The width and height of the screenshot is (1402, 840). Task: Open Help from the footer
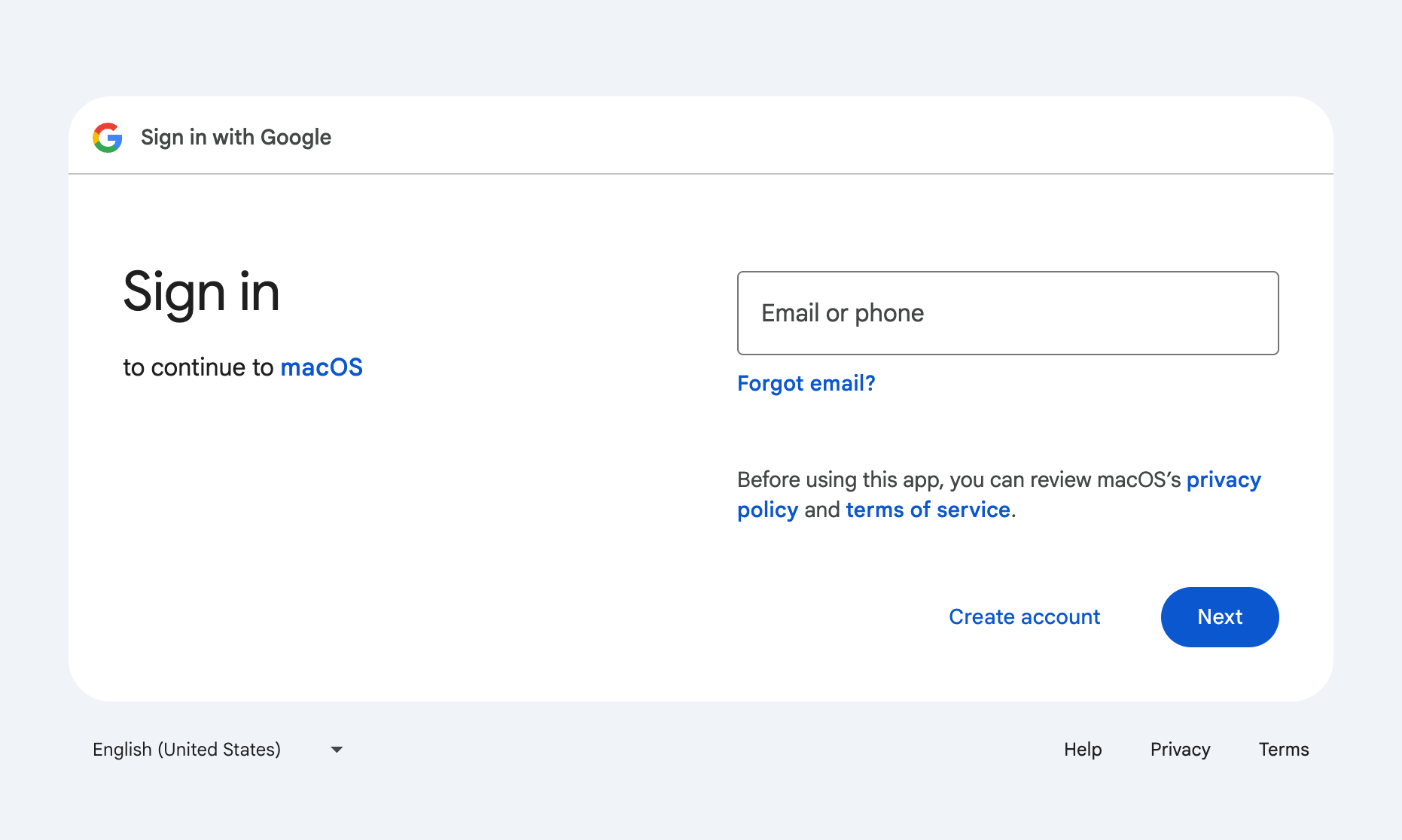pos(1082,749)
